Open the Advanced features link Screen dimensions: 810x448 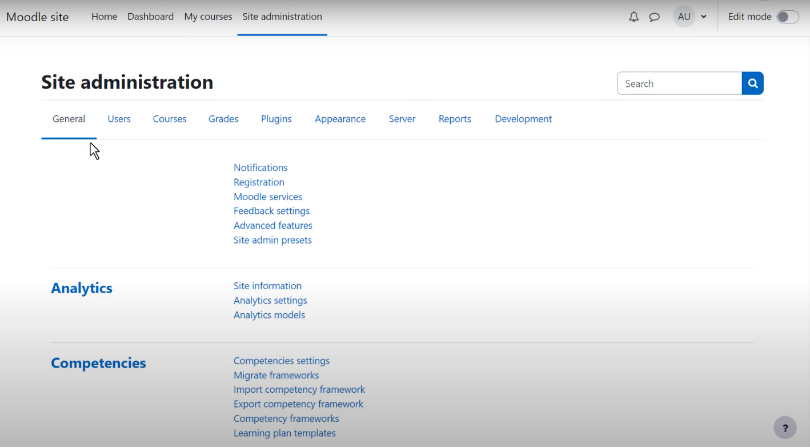pyautogui.click(x=273, y=225)
